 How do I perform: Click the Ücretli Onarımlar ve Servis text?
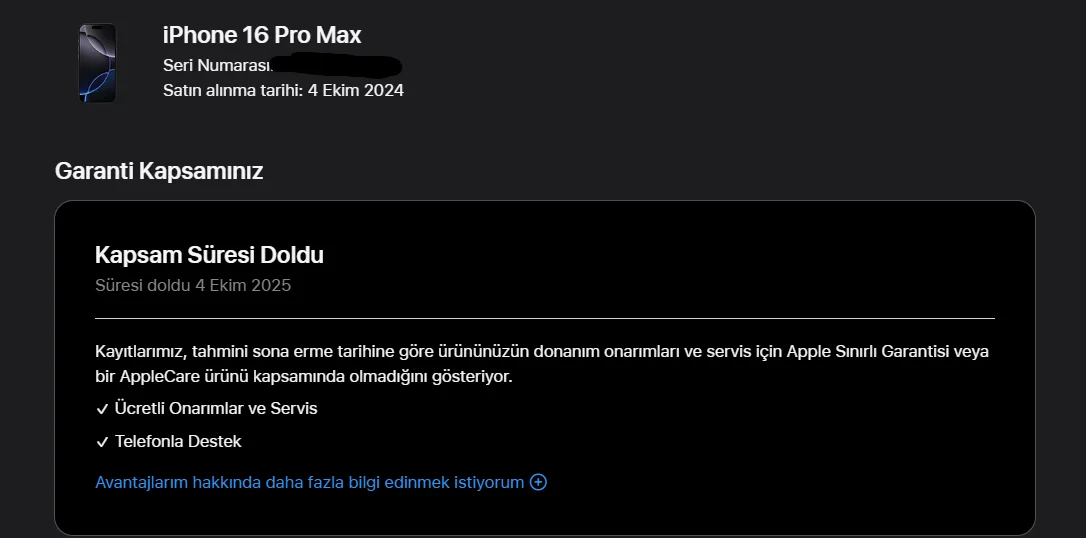coord(216,409)
